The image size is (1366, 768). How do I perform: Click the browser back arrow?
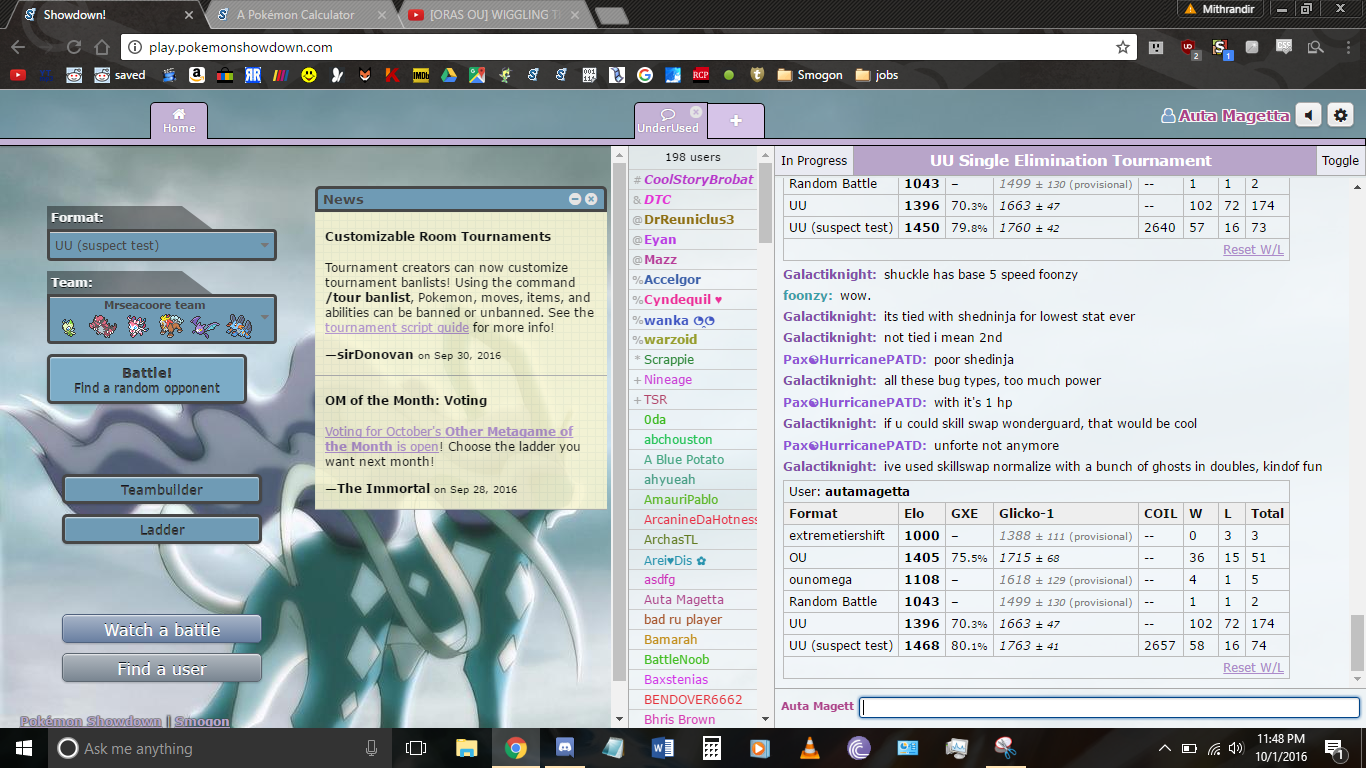pos(18,47)
